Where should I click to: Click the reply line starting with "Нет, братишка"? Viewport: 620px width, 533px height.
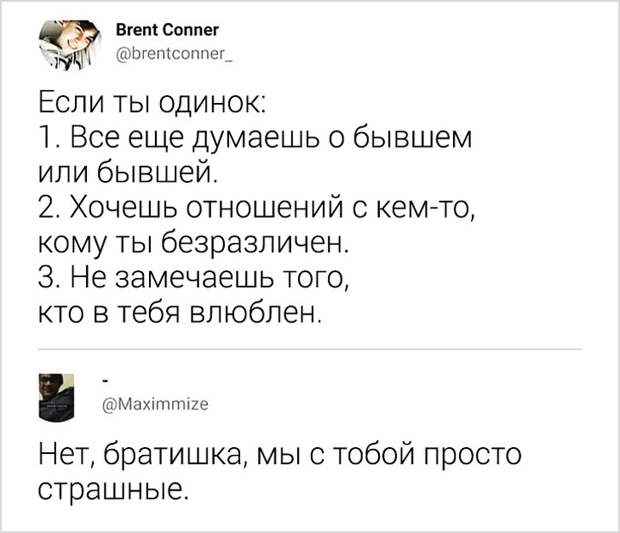pyautogui.click(x=280, y=453)
